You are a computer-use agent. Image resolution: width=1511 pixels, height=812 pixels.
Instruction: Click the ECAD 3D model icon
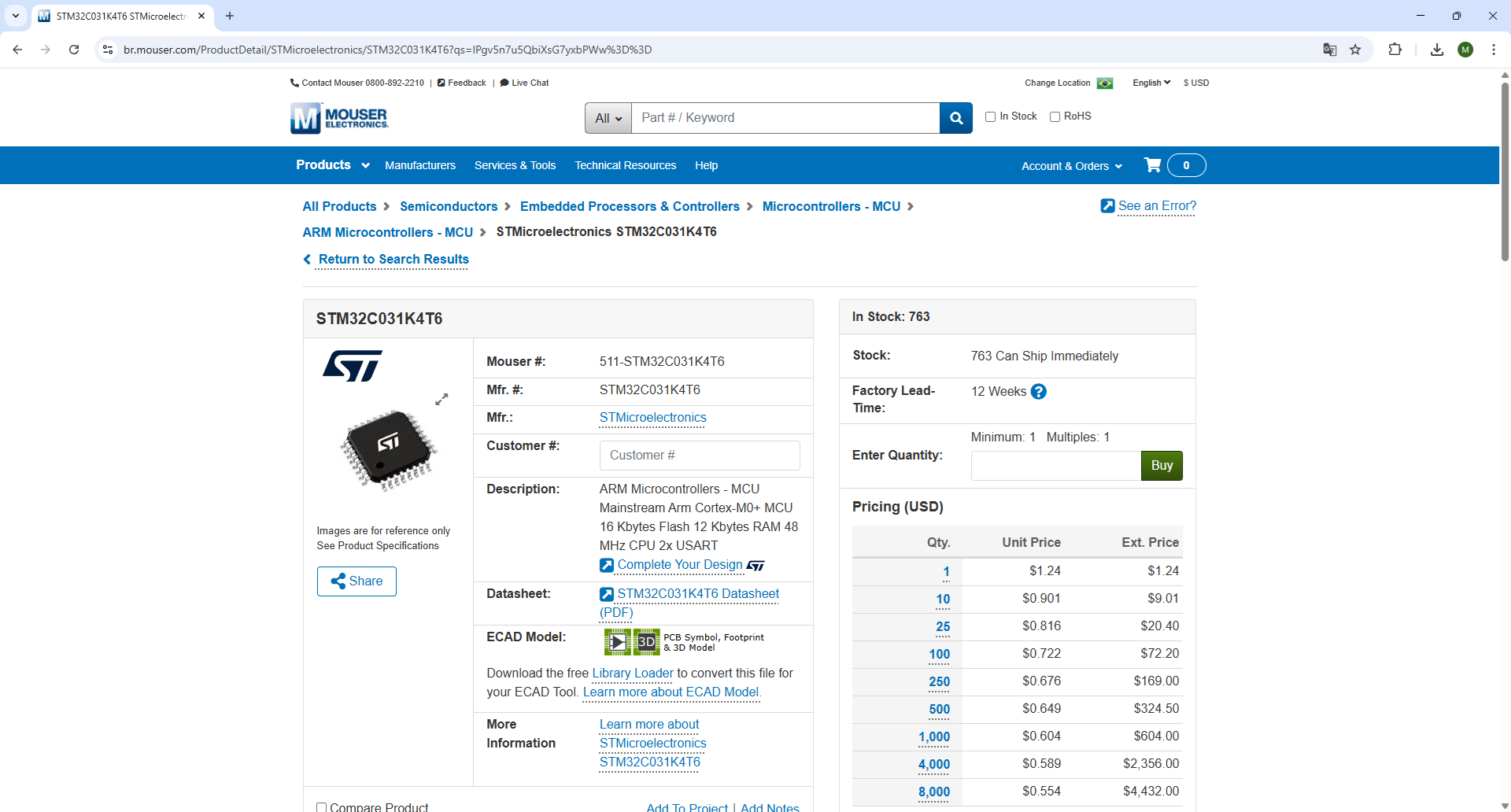click(646, 642)
